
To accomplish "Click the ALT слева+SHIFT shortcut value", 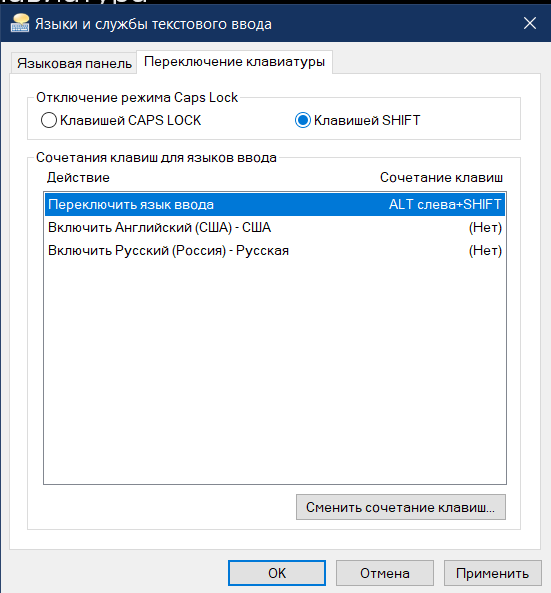I will [445, 205].
